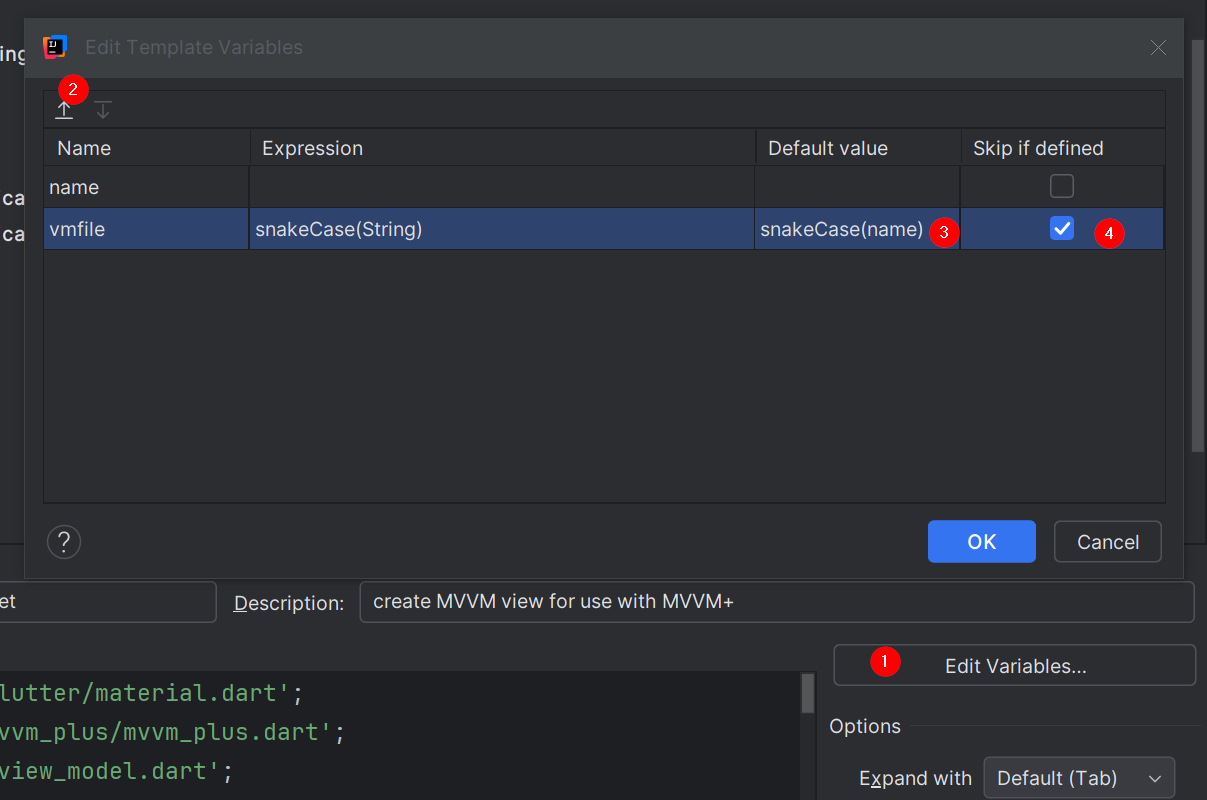
Task: Enable Skip if defined for name variable
Action: [x=1061, y=187]
